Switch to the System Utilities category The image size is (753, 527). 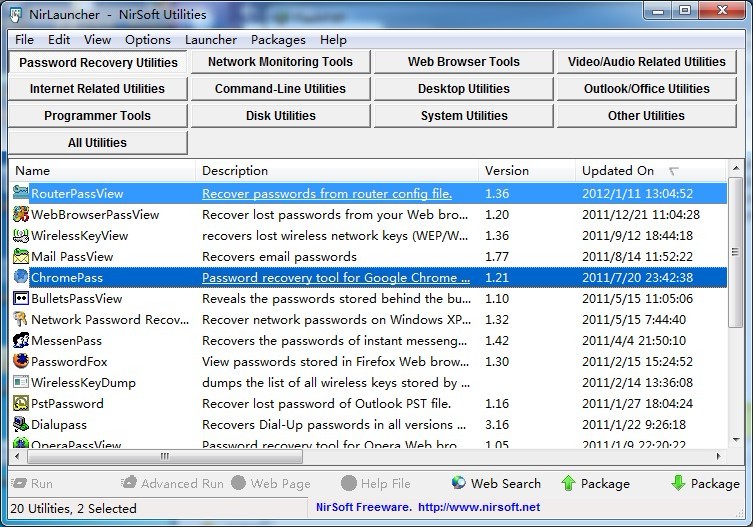464,116
